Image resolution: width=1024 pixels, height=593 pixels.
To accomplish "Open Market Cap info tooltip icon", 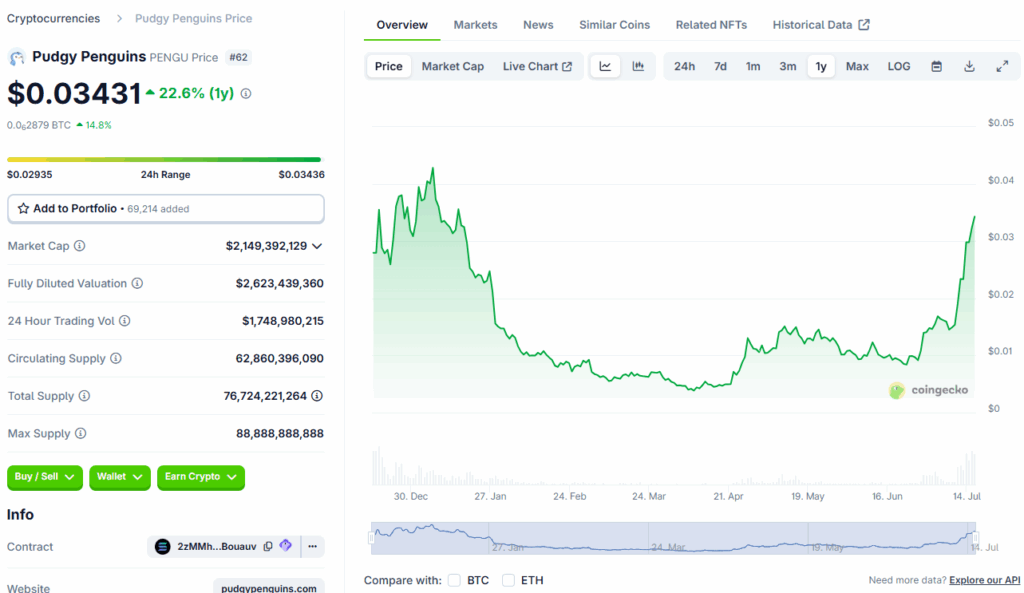I will (80, 246).
